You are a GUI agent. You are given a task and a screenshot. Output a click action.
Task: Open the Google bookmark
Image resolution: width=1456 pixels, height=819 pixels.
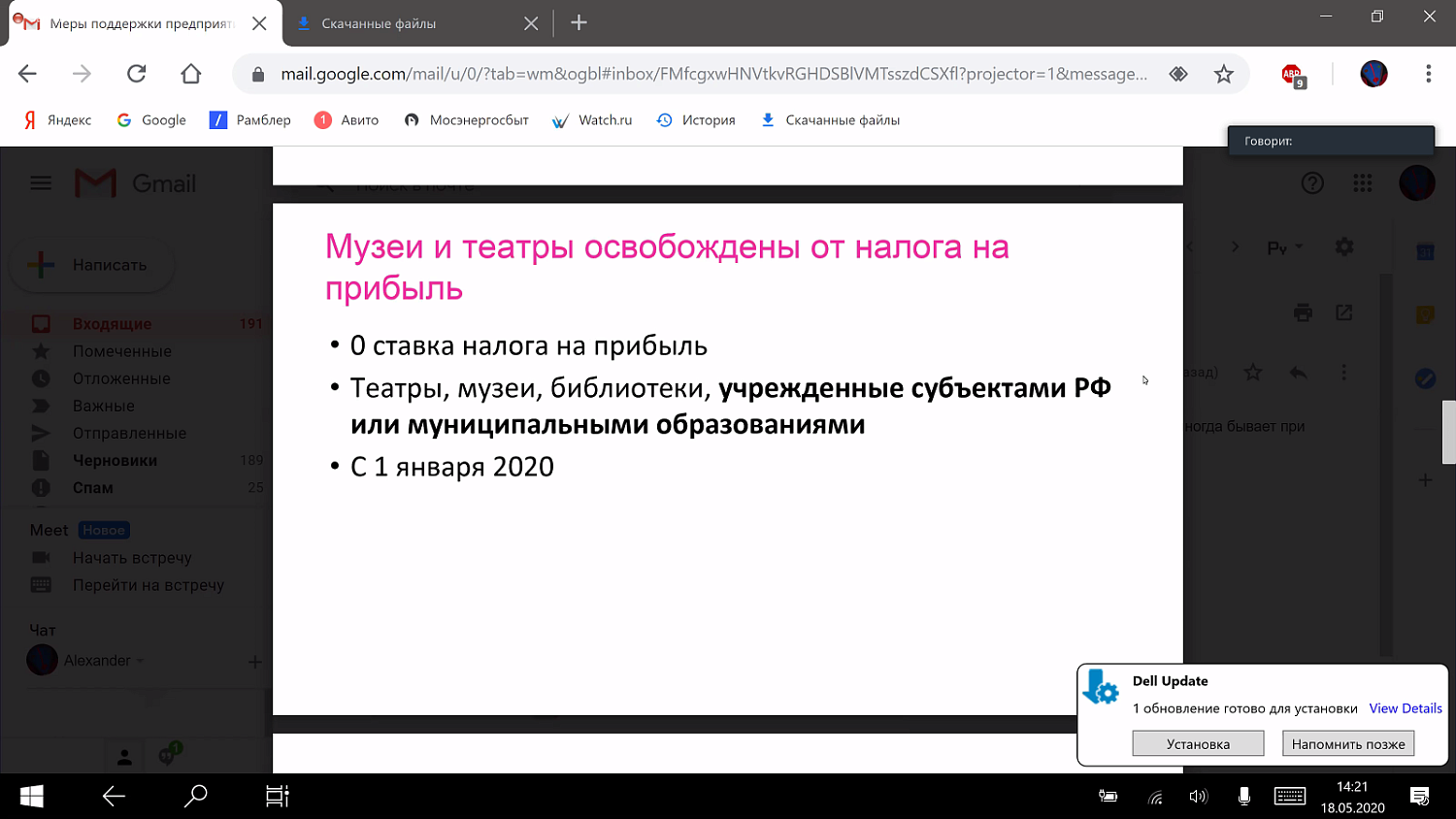(x=151, y=120)
